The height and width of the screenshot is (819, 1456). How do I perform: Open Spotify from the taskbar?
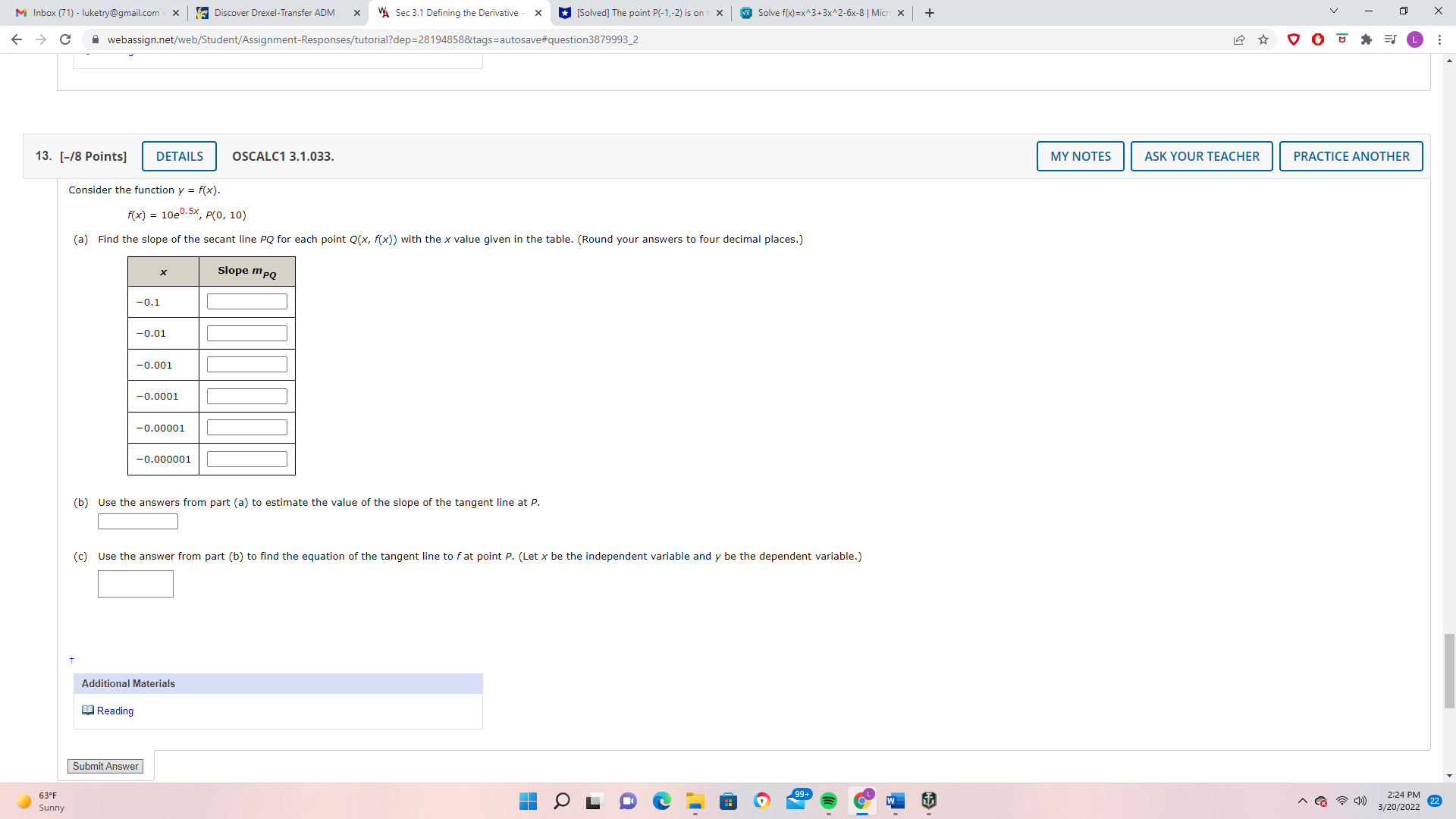[828, 801]
